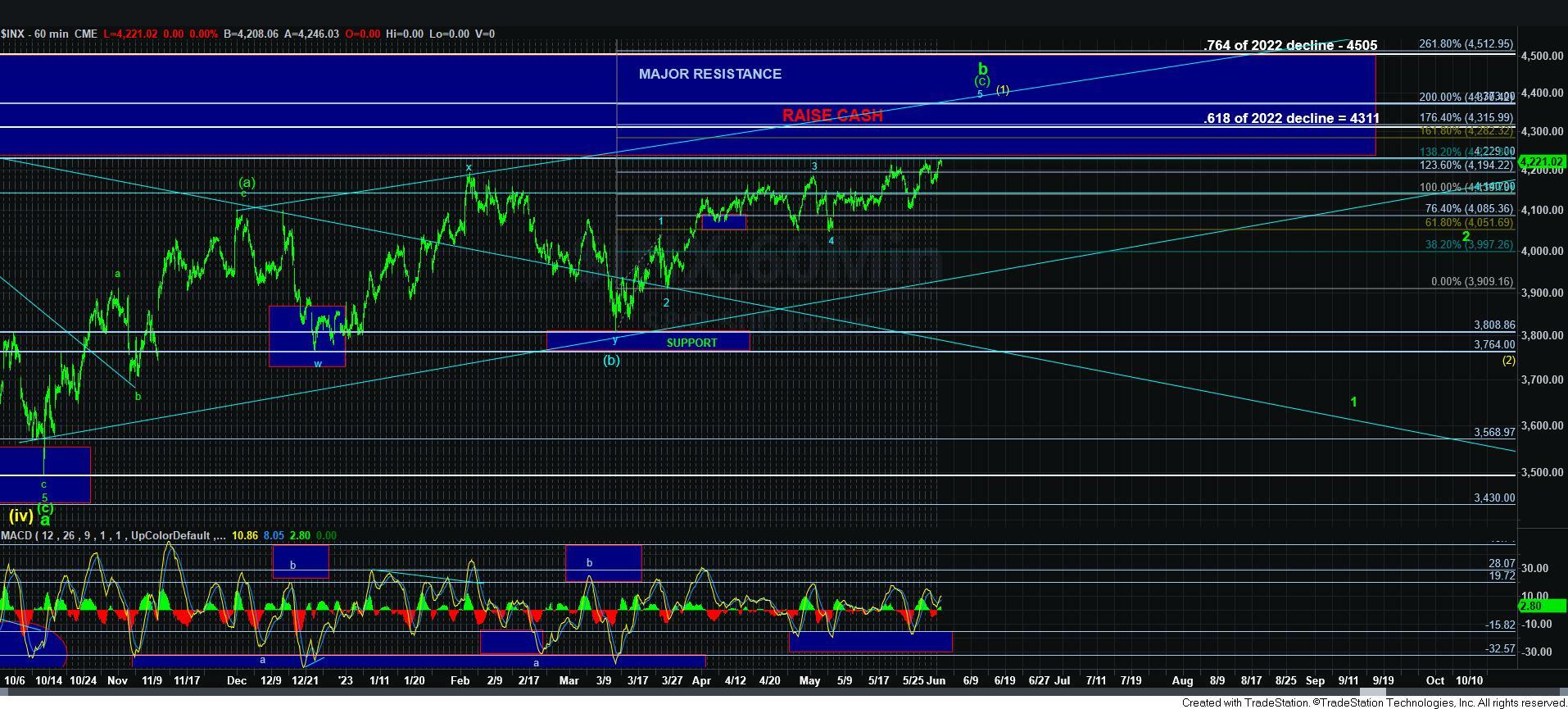Click the 3,568.97 horizontal line label
1568x709 pixels.
[x=1494, y=432]
